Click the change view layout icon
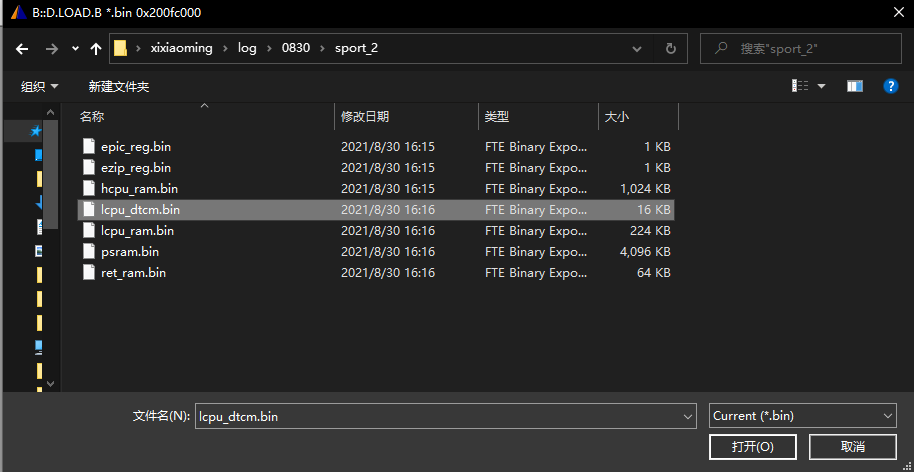The image size is (914, 472). pos(800,87)
